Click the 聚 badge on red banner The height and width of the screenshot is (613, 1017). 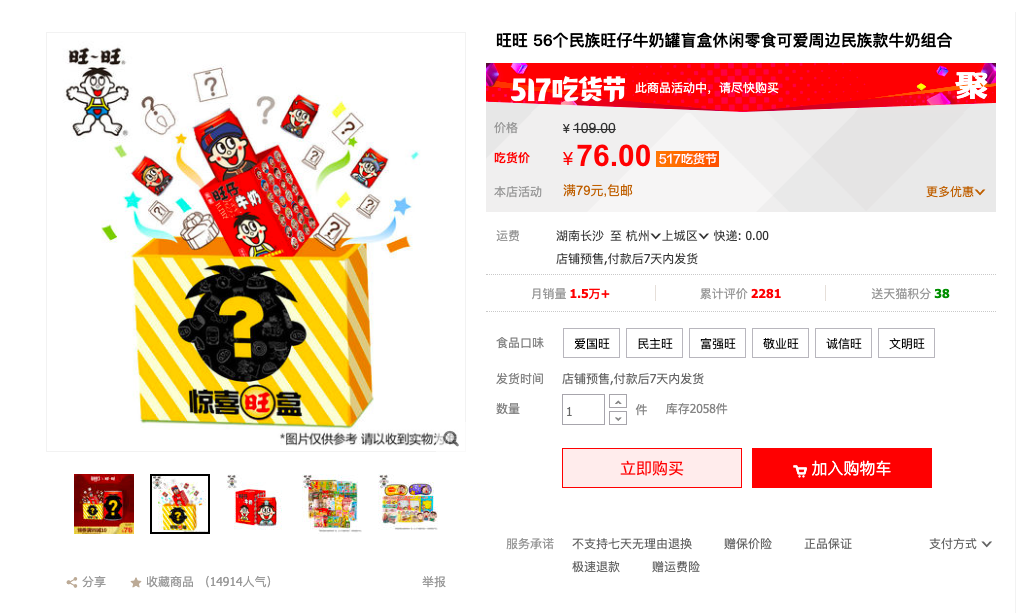971,86
